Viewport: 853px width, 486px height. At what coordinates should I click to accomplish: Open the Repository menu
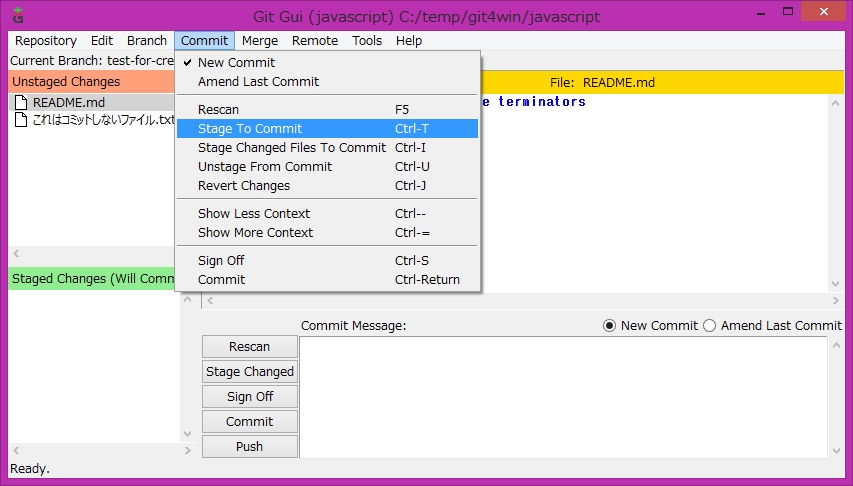(46, 41)
